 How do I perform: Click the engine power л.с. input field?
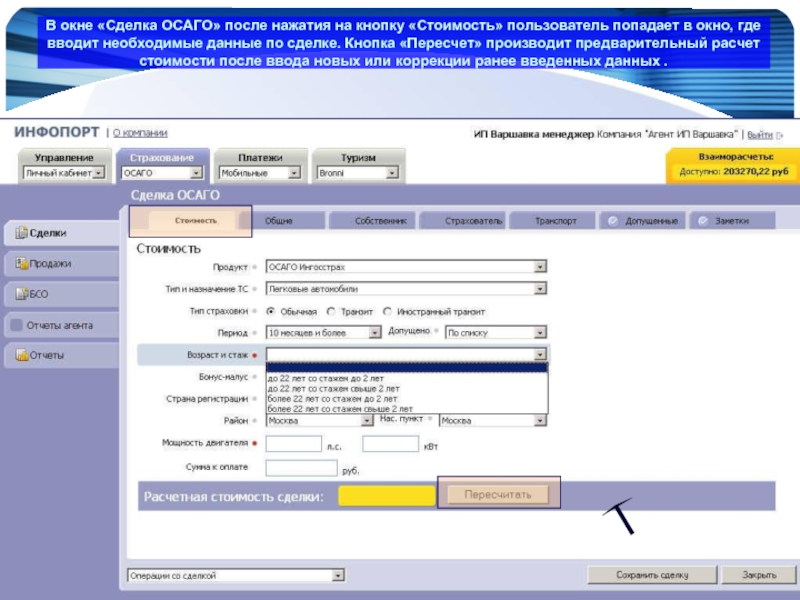(x=294, y=444)
